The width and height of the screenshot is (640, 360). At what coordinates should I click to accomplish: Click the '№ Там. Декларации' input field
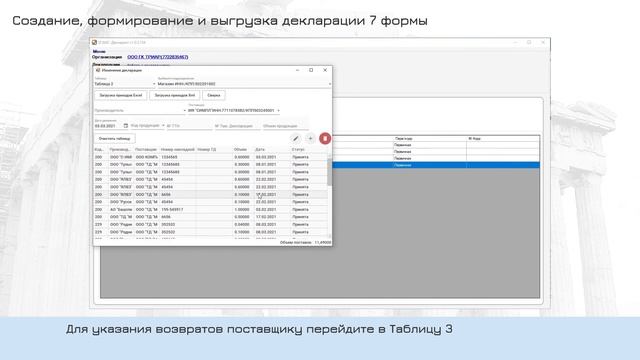tap(237, 126)
